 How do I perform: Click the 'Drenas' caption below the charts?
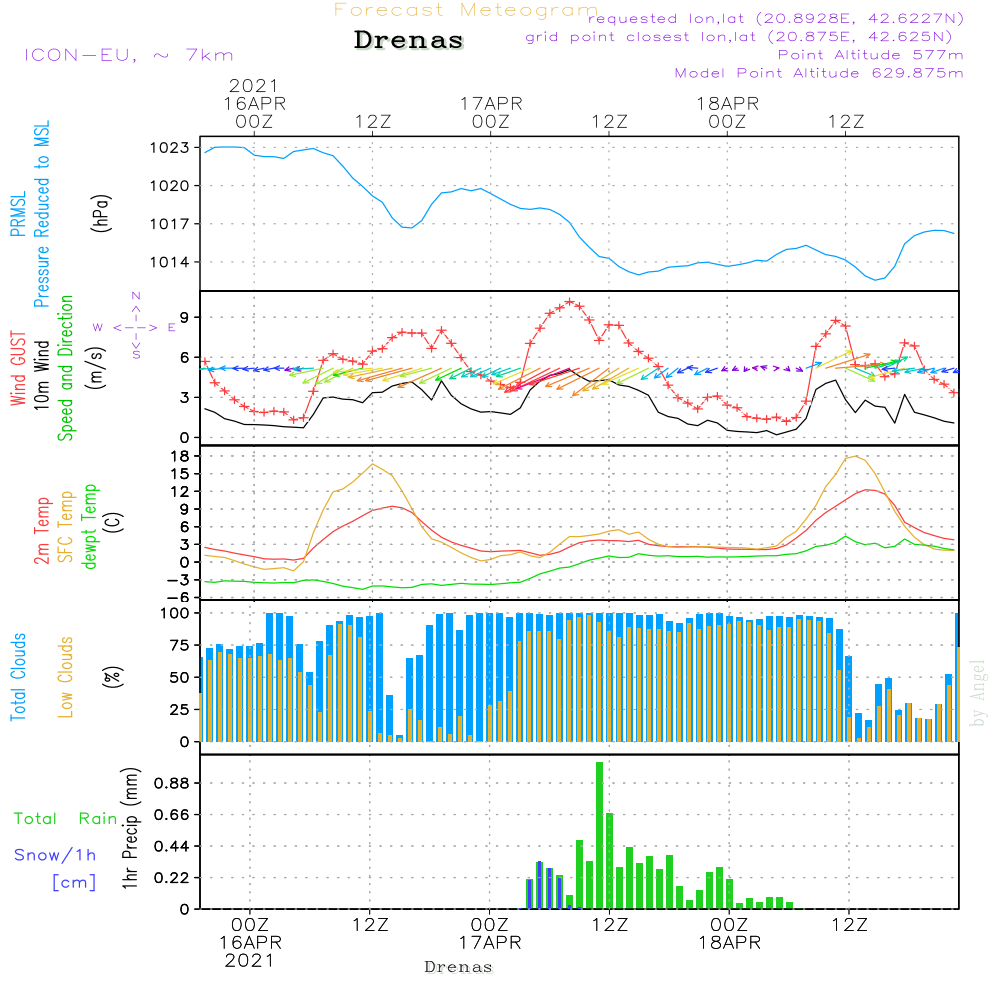pos(458,967)
